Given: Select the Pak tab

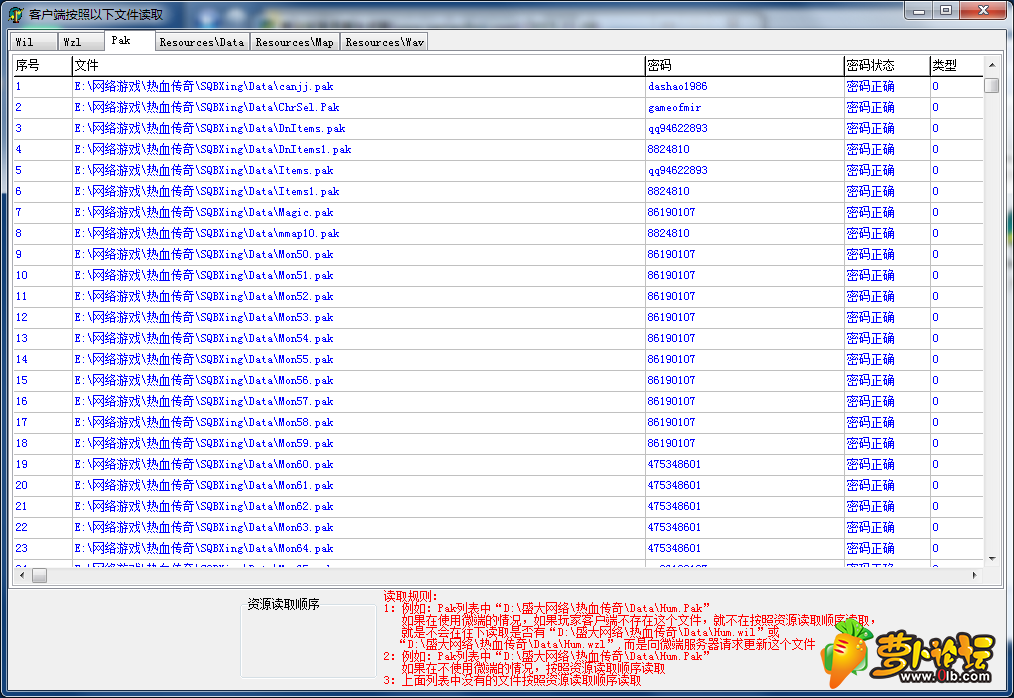Looking at the screenshot, I should tap(129, 40).
